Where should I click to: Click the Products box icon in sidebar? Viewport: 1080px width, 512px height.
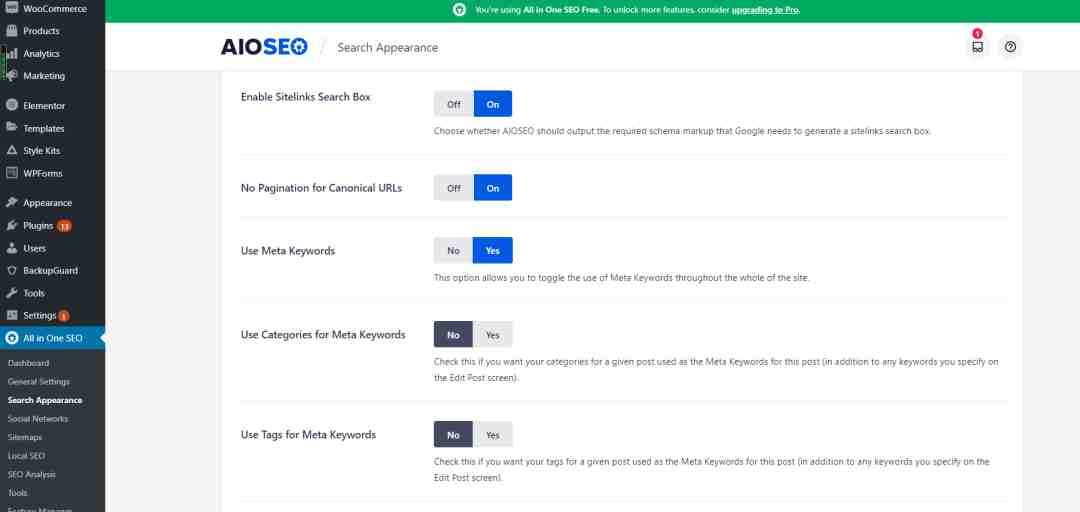coord(12,31)
